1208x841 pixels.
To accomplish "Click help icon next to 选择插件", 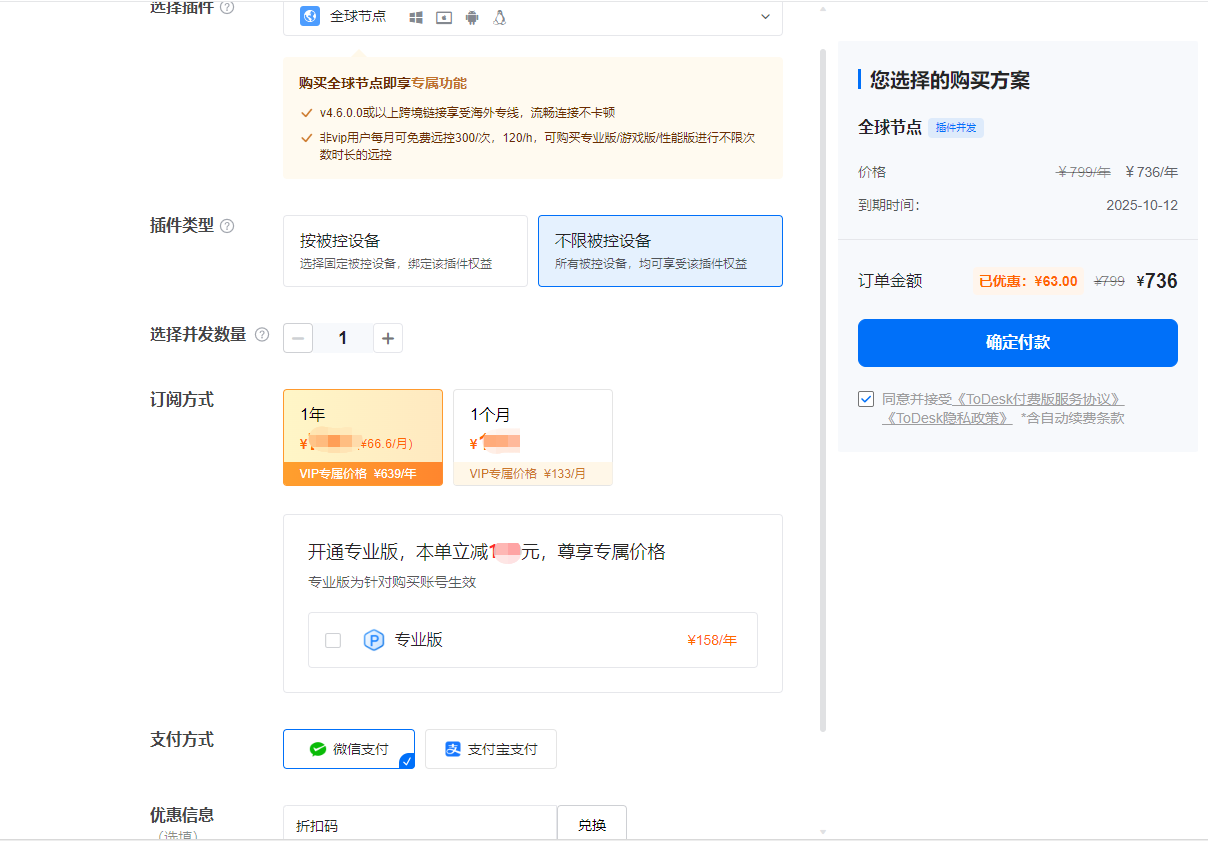I will click(227, 7).
